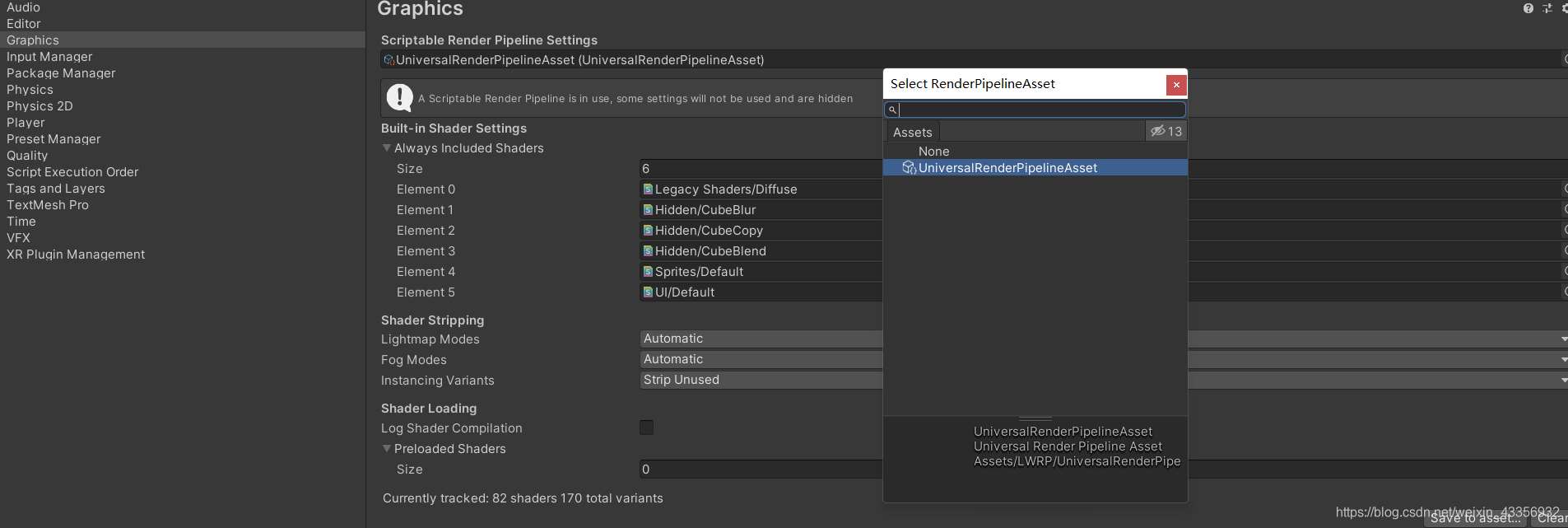Focus the asset picker search field

coord(1035,110)
